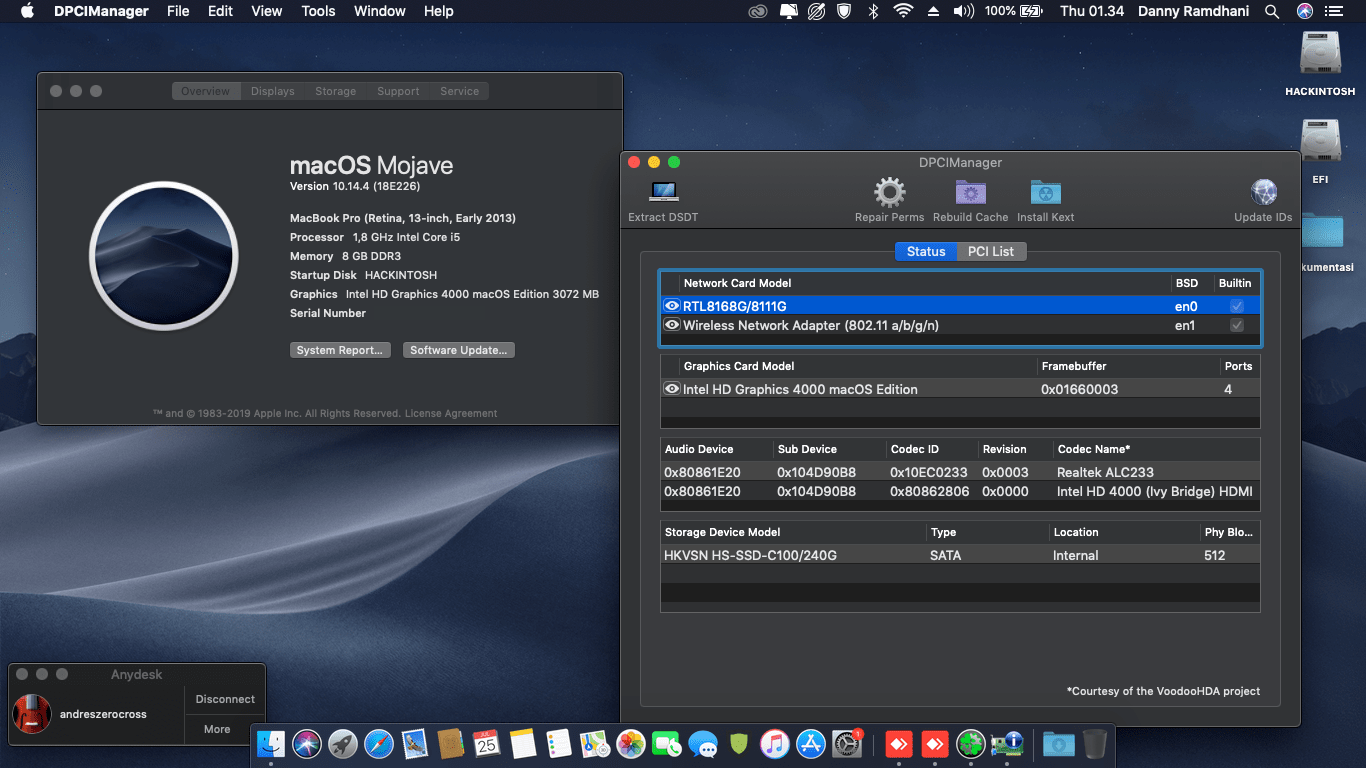The image size is (1366, 768).
Task: Open the Window menu
Action: [x=380, y=11]
